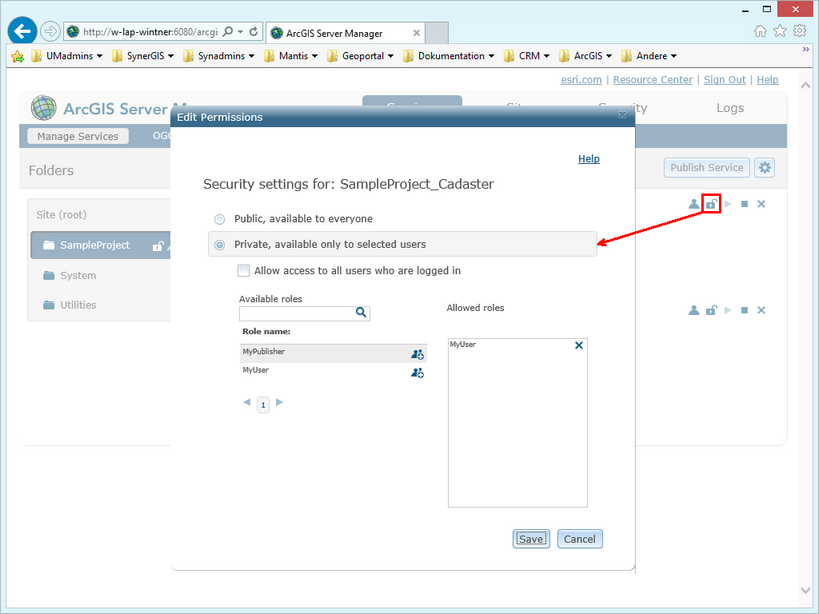Select the Private, available only to selected users option
This screenshot has height=614, width=819.
click(x=219, y=241)
